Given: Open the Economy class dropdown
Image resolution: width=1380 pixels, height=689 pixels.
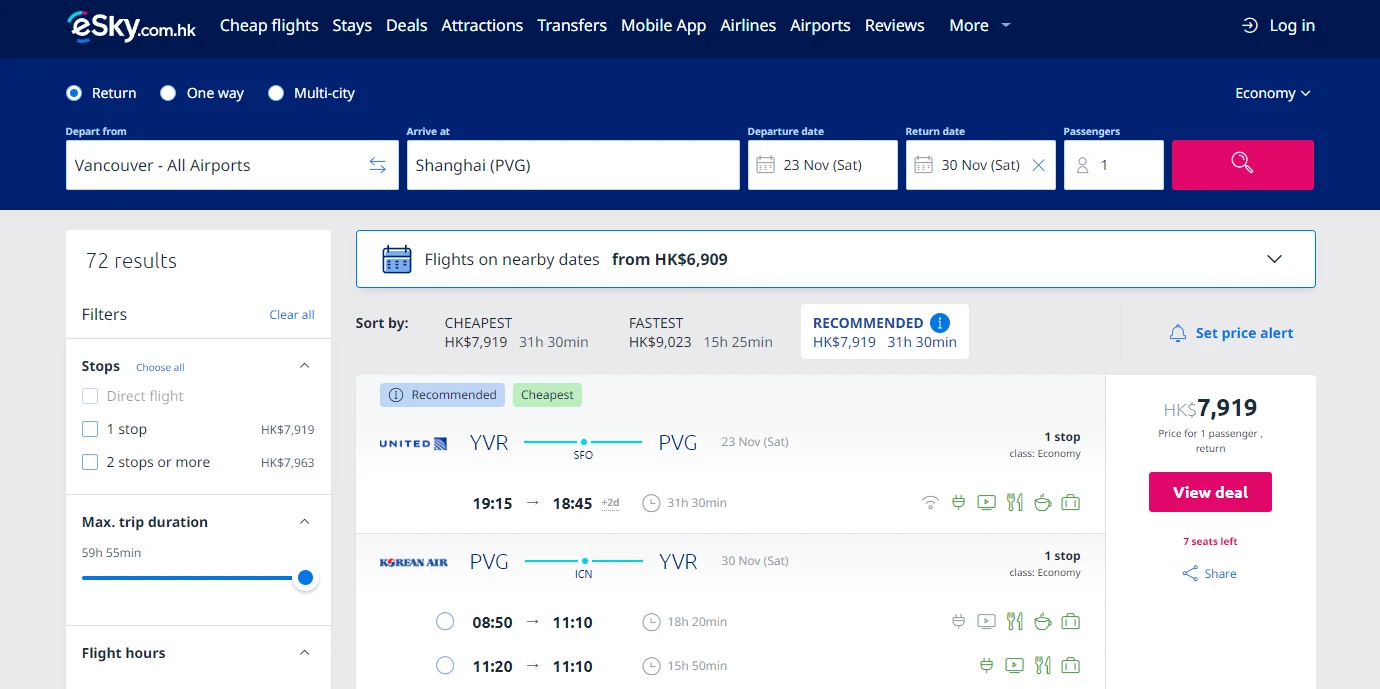Looking at the screenshot, I should tap(1272, 93).
